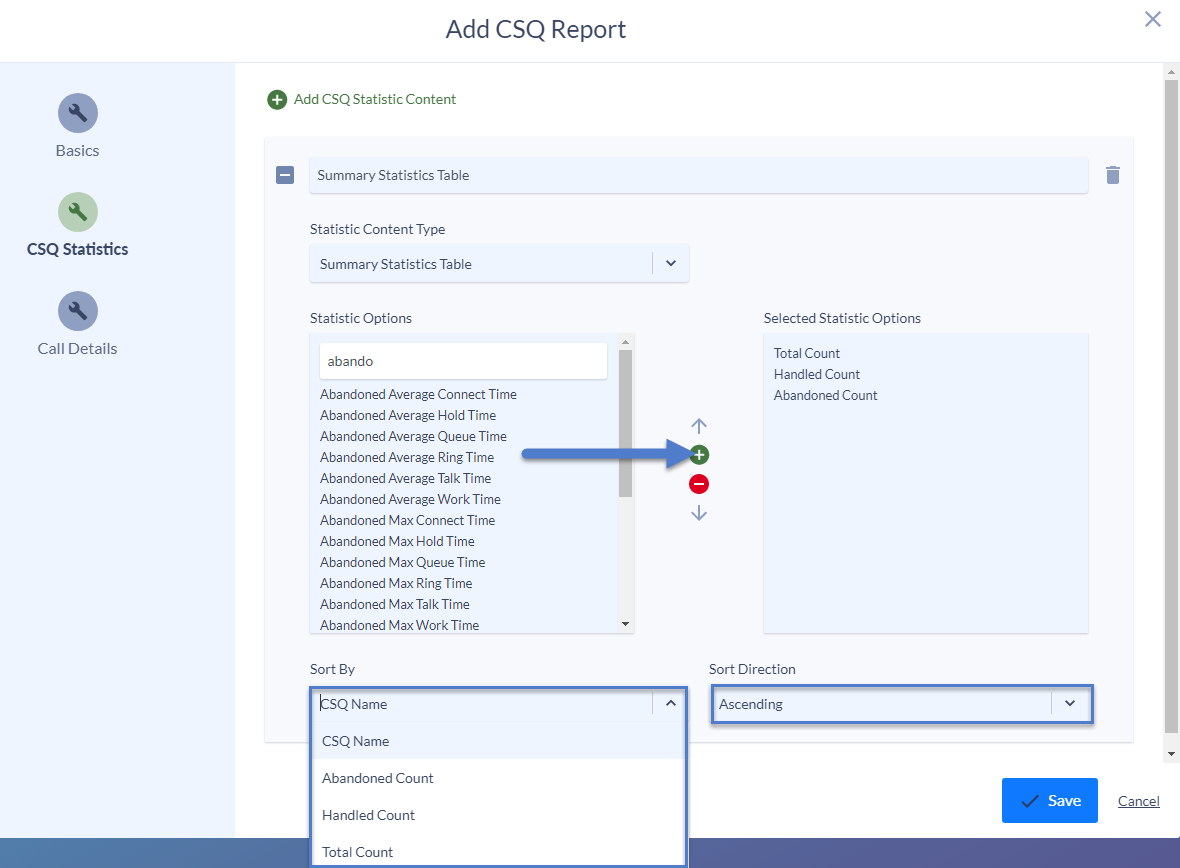Open the Basics step label

point(78,151)
